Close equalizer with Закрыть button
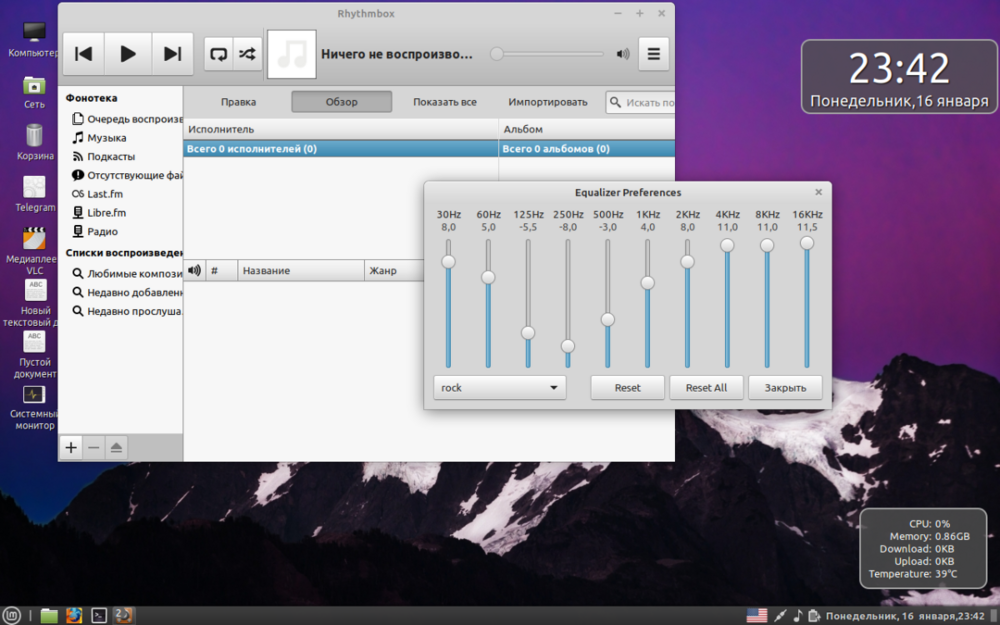This screenshot has height=625, width=1000. pyautogui.click(x=785, y=388)
